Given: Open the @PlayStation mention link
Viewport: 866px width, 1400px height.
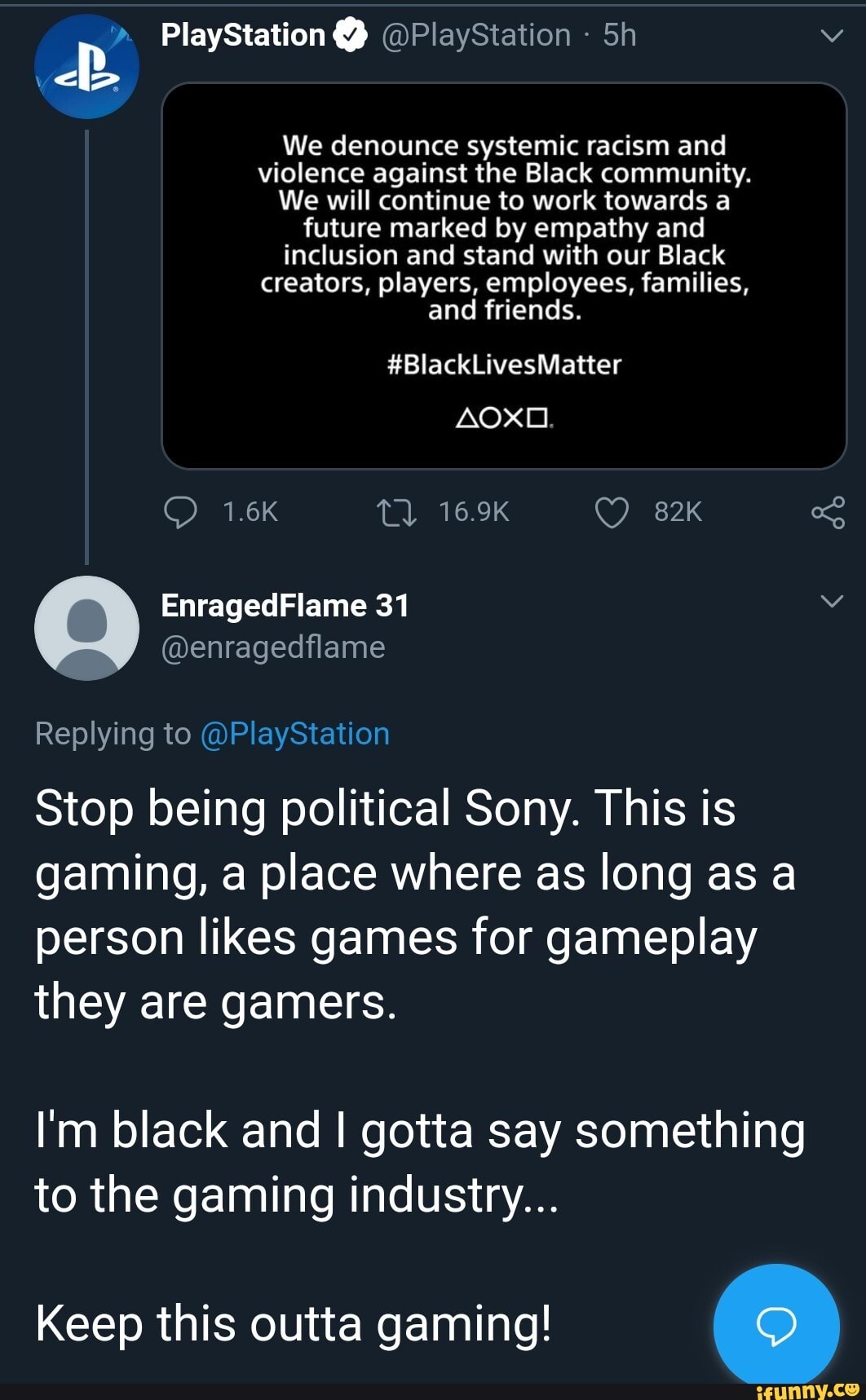Looking at the screenshot, I should point(294,733).
